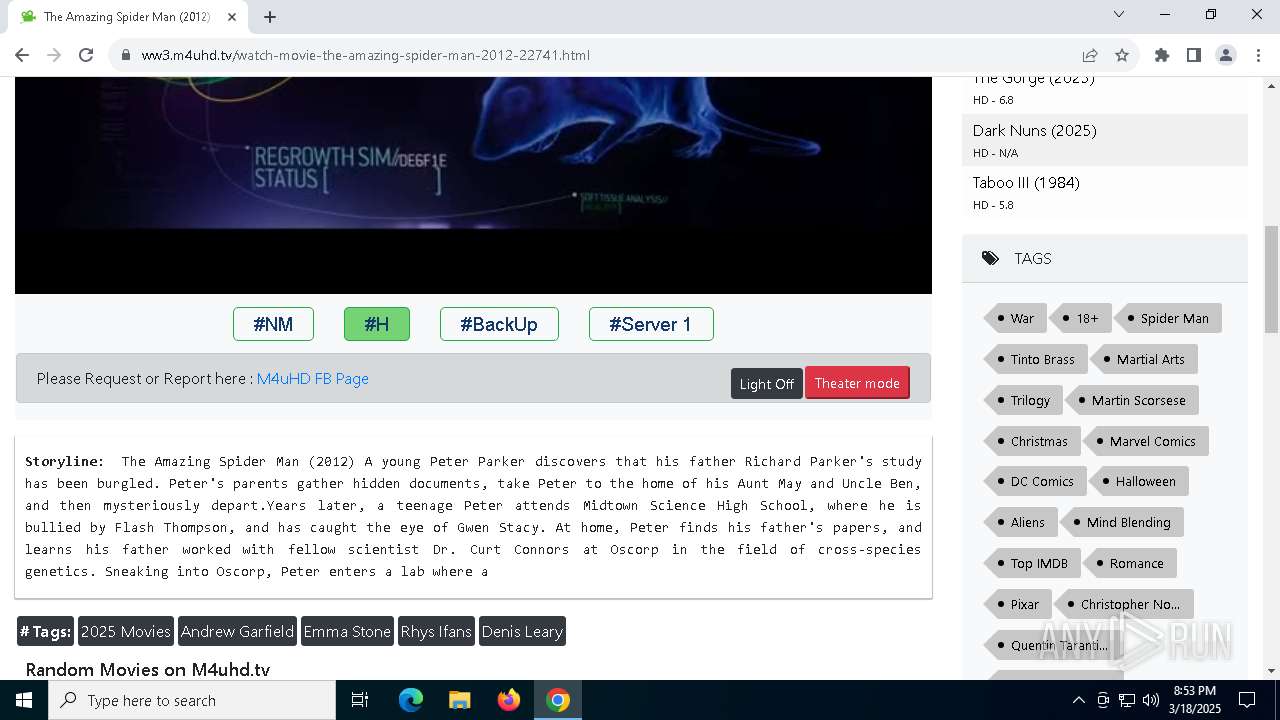
Task: Open Taboo III (1984) from sidebar
Action: click(1026, 183)
